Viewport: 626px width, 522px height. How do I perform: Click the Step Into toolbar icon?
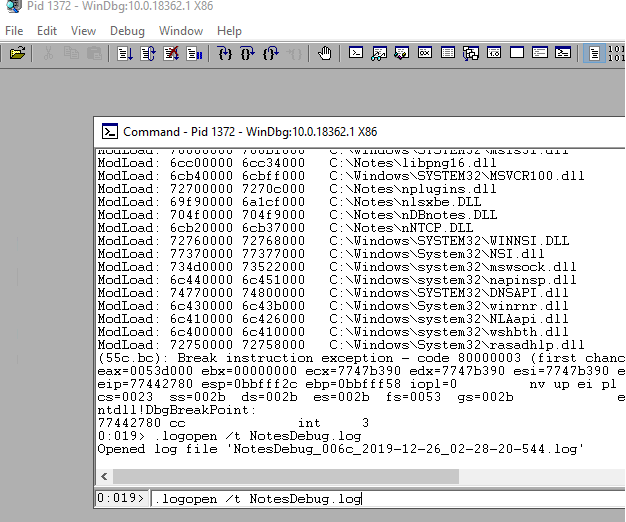click(224, 53)
